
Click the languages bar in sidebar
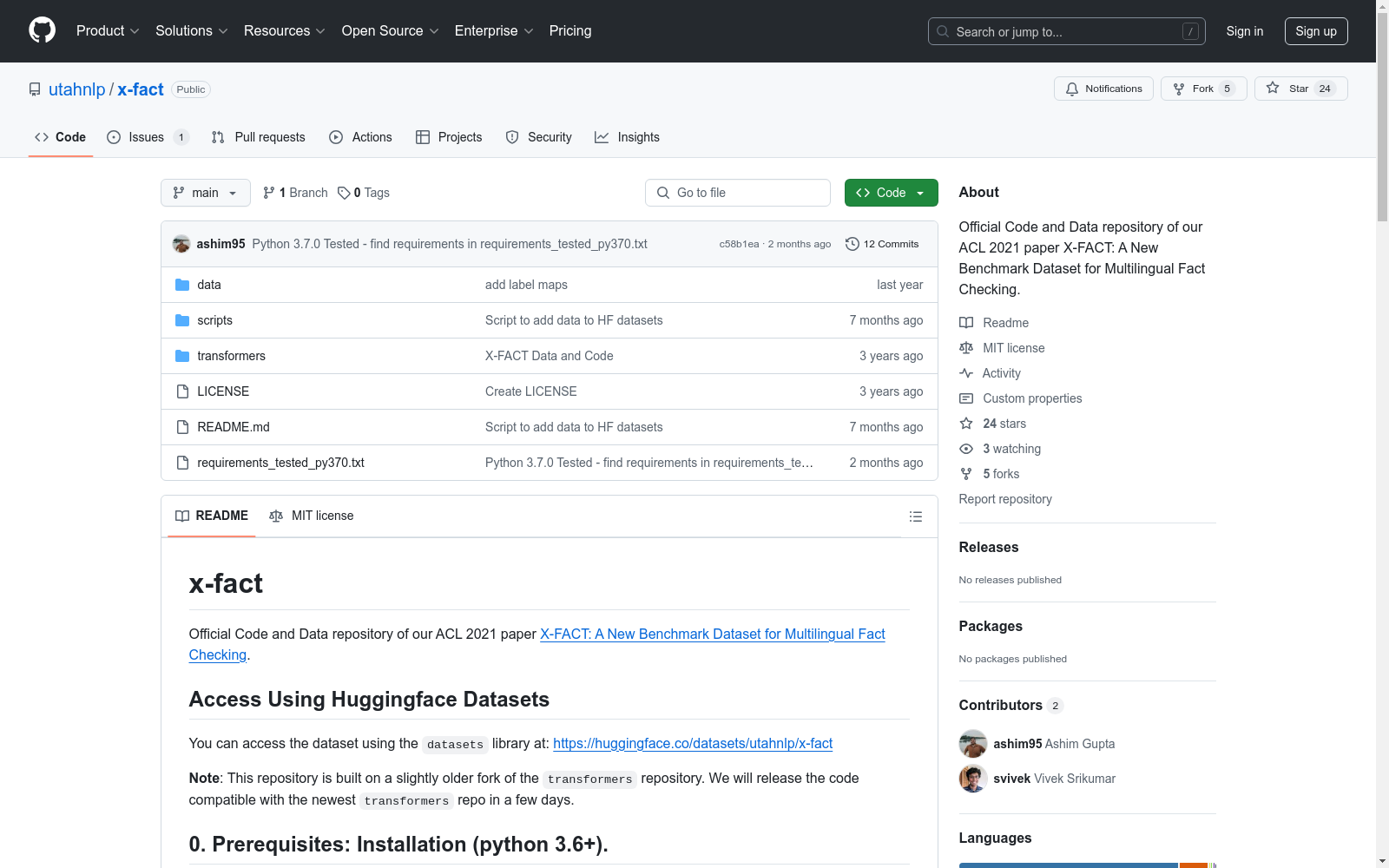tap(1087, 865)
